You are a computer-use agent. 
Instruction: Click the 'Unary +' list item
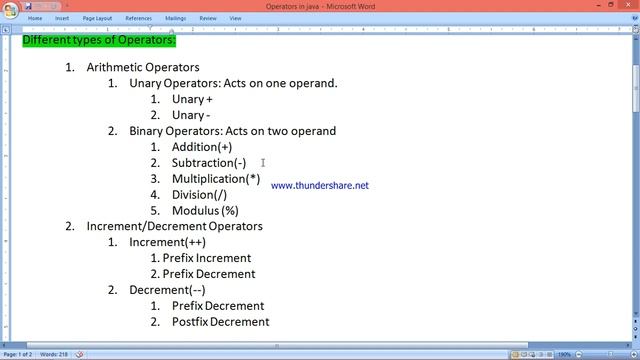[192, 99]
